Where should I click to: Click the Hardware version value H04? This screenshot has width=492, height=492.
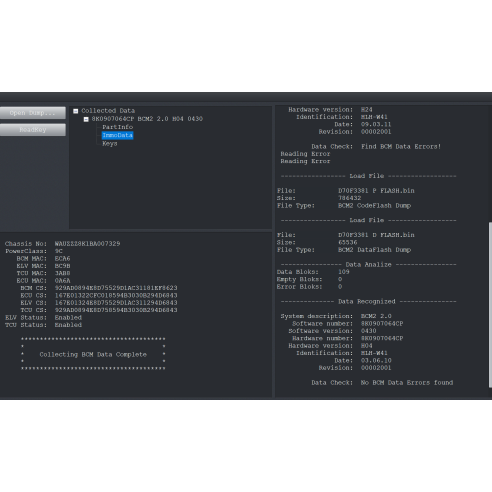(367, 346)
